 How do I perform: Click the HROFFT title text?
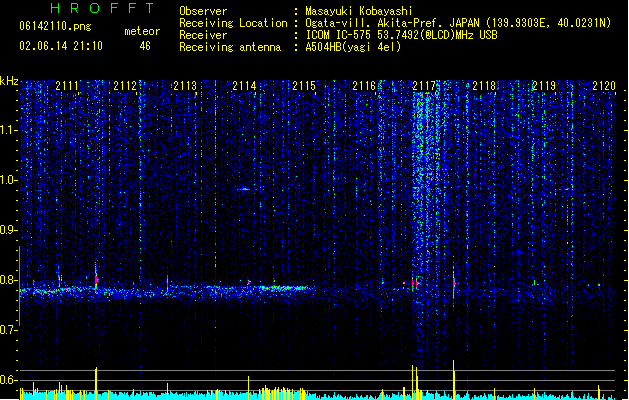pyautogui.click(x=103, y=8)
